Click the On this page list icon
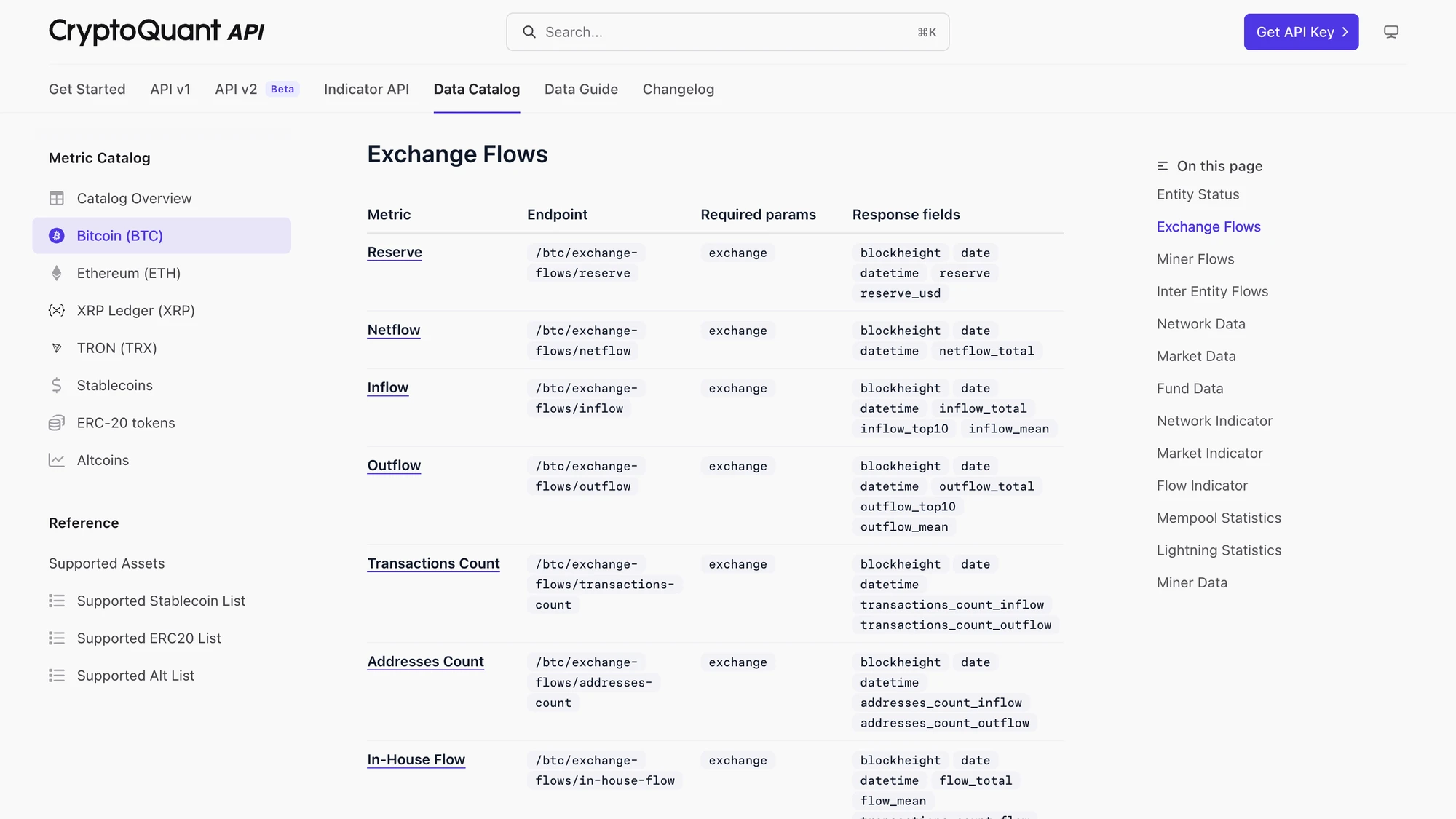Viewport: 1456px width, 819px height. 1163,166
